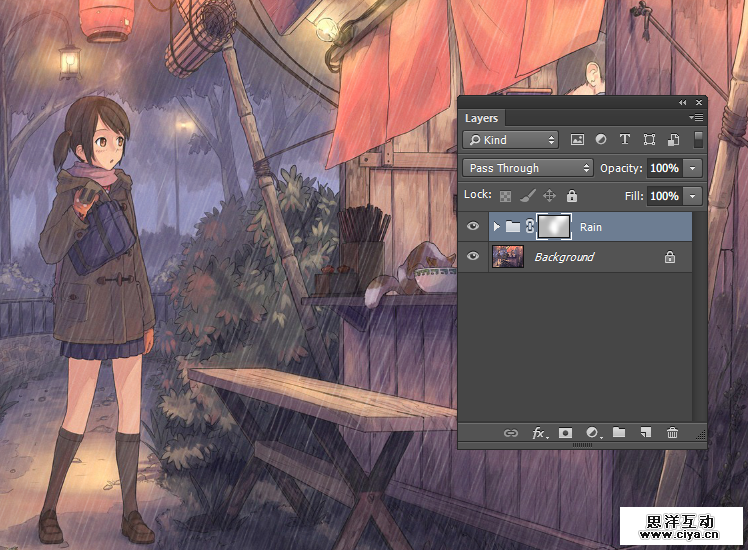Hide the Rain group layer
Viewport: 748px width, 550px height.
[473, 227]
